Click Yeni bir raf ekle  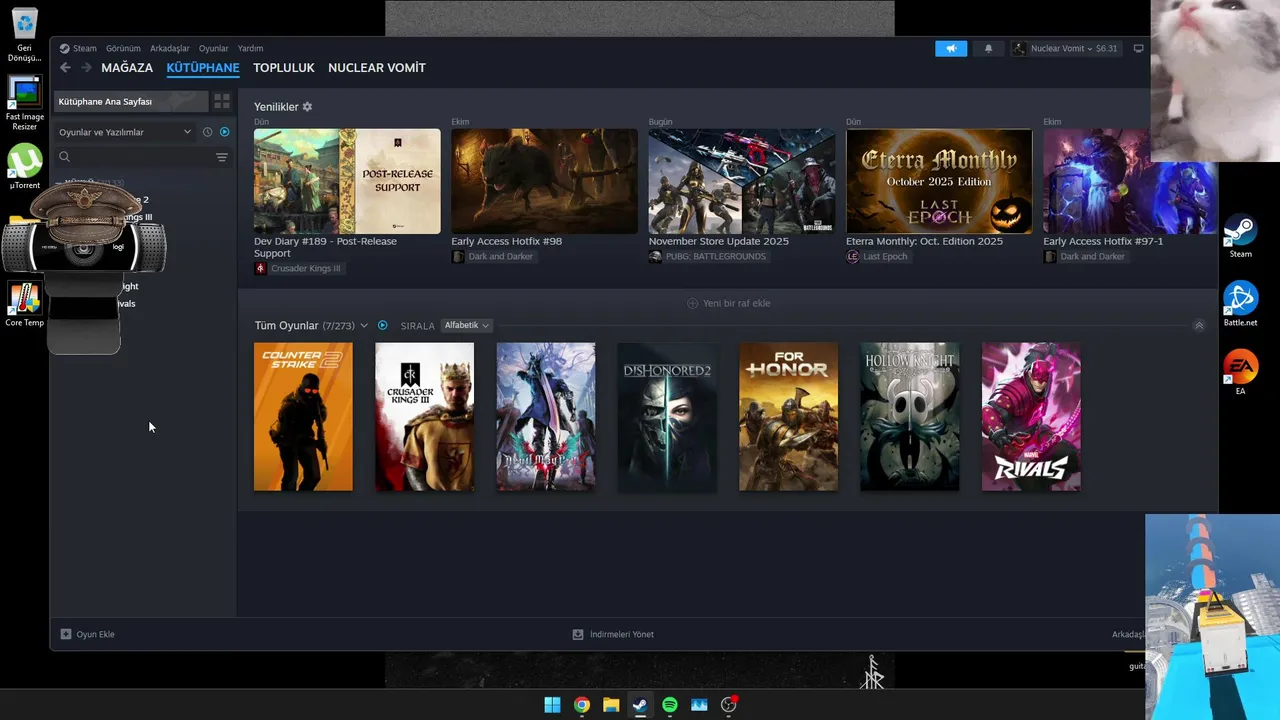pyautogui.click(x=728, y=303)
